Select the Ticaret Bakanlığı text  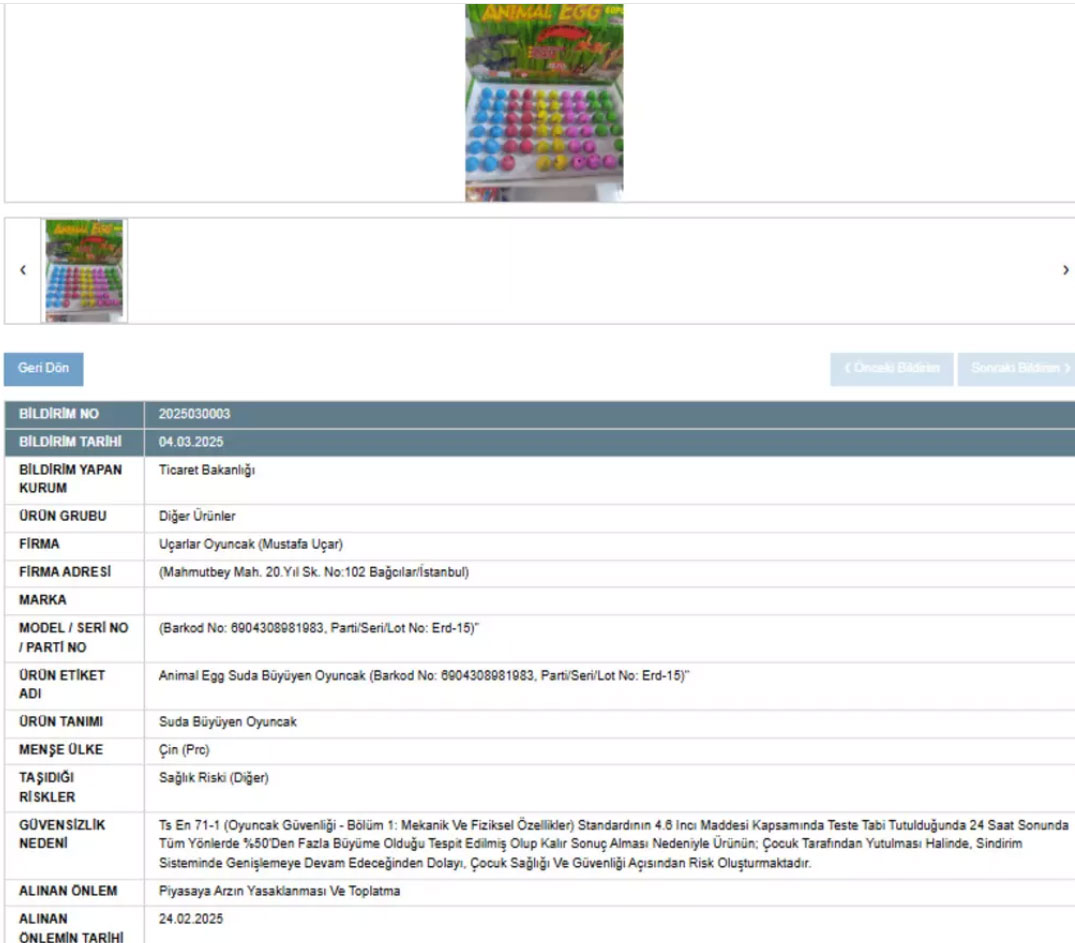pos(207,470)
